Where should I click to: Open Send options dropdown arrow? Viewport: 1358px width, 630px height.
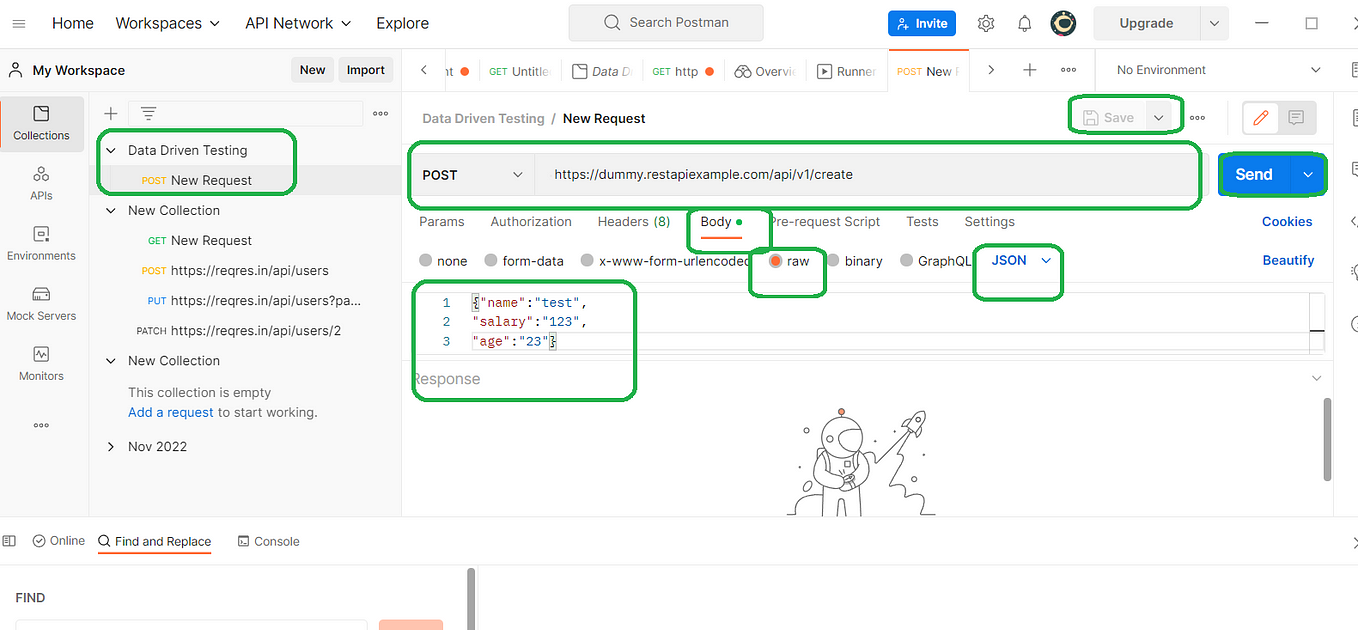pos(1307,174)
